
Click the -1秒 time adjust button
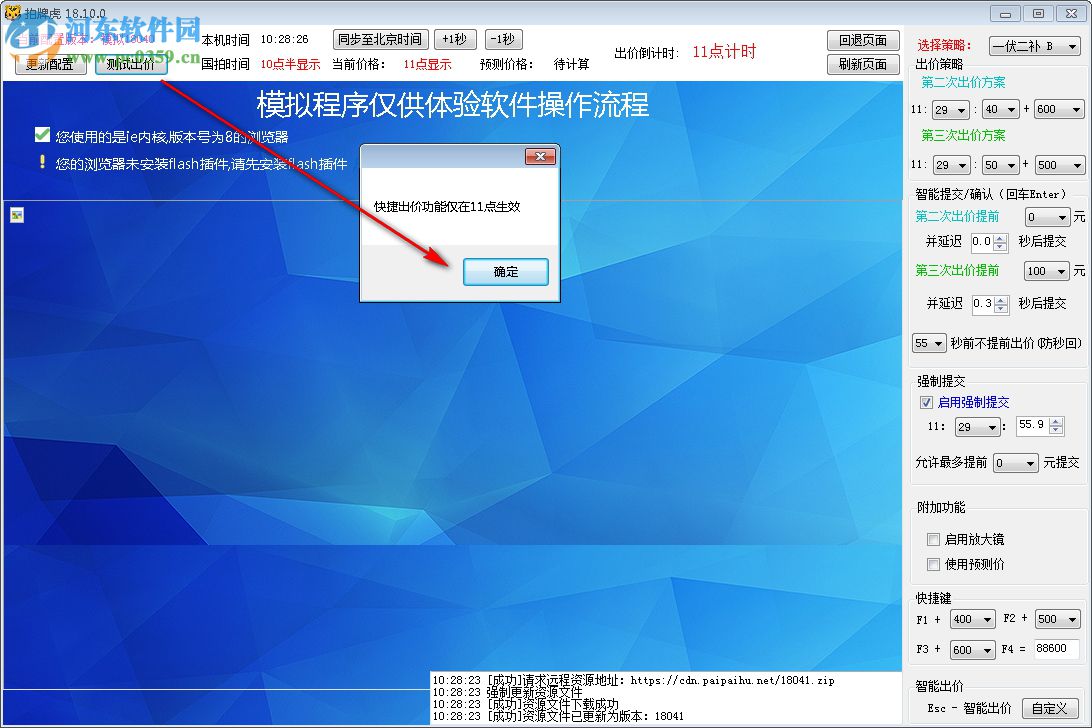coord(504,39)
